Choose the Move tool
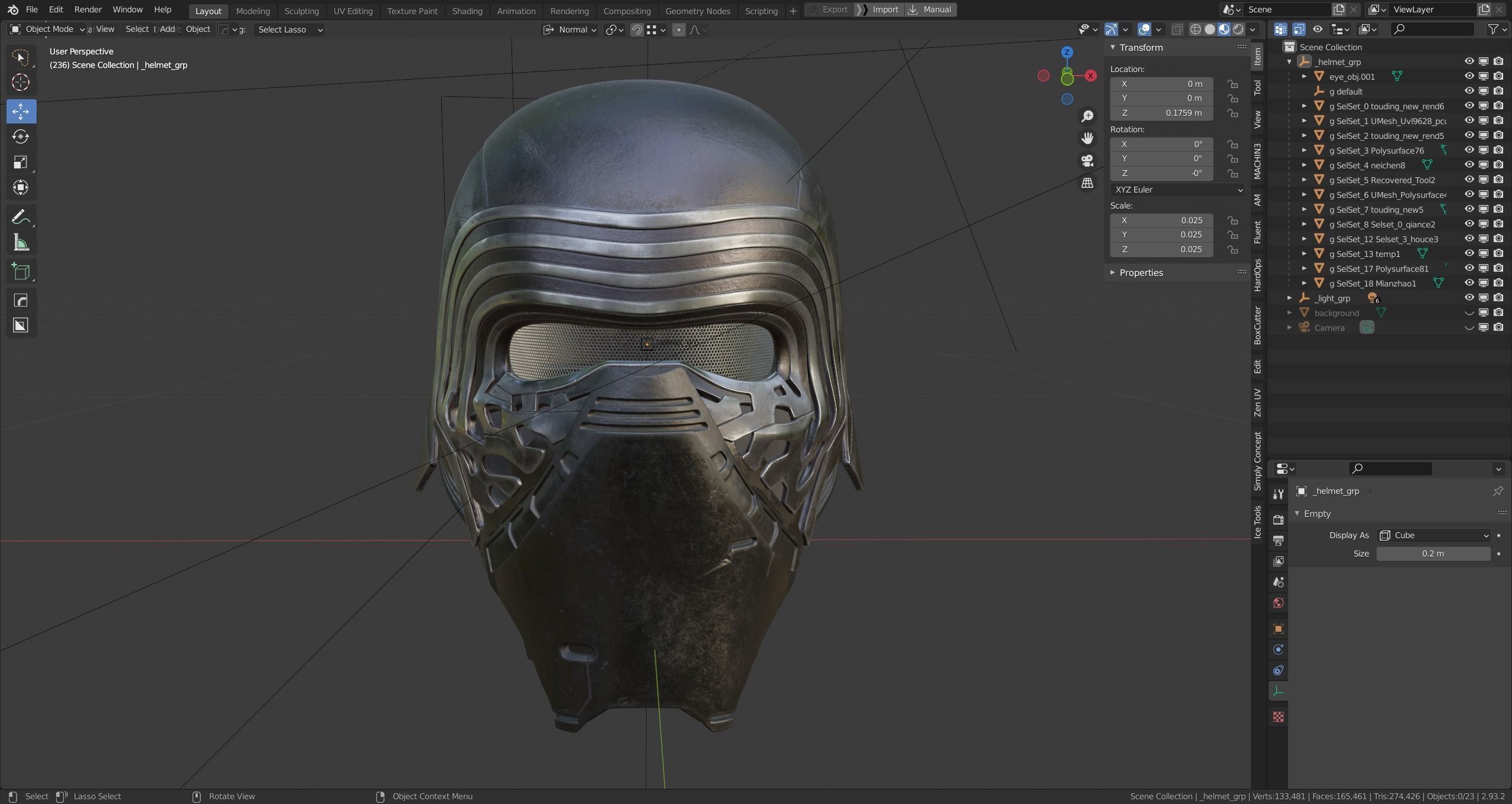This screenshot has height=804, width=1512. (21, 111)
